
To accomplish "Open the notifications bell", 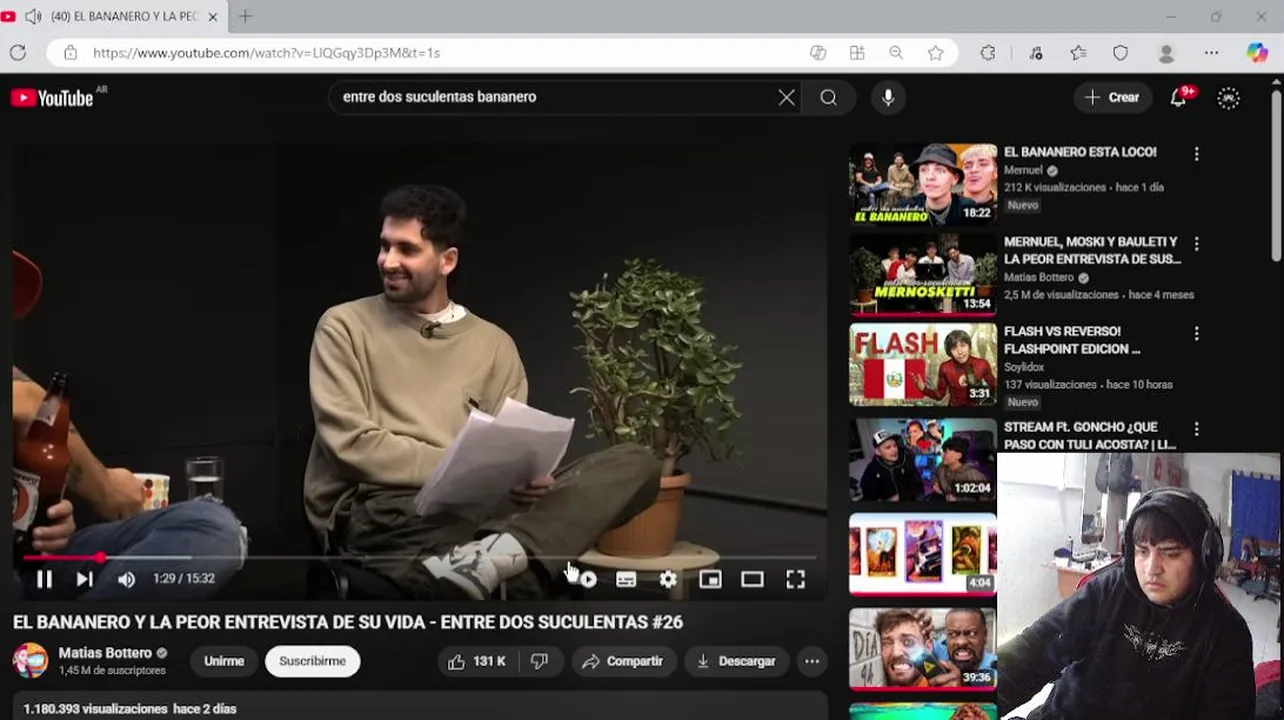I will point(1179,97).
